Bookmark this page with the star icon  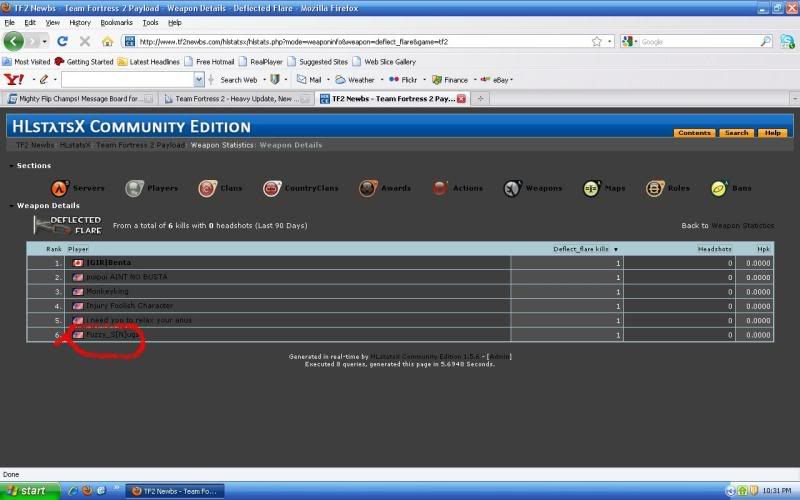coord(596,41)
